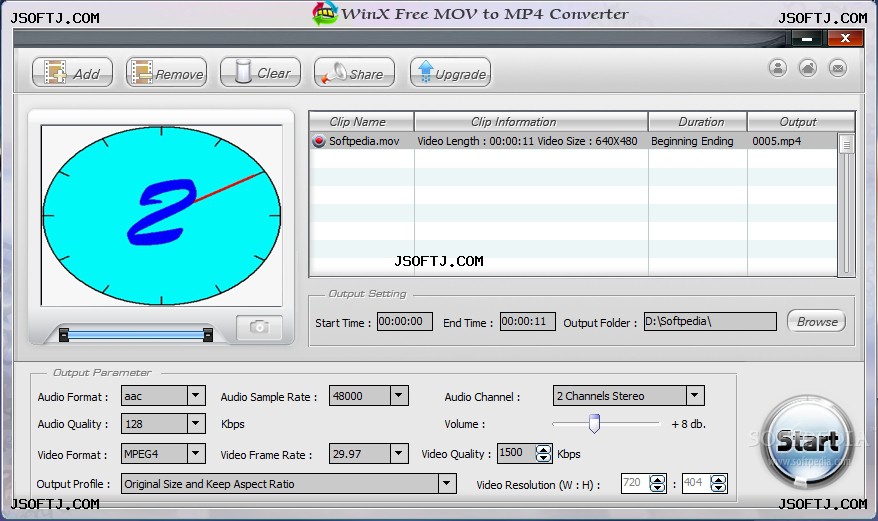The width and height of the screenshot is (878, 521).
Task: Expand the Audio Sample Rate dropdown
Action: [x=399, y=396]
